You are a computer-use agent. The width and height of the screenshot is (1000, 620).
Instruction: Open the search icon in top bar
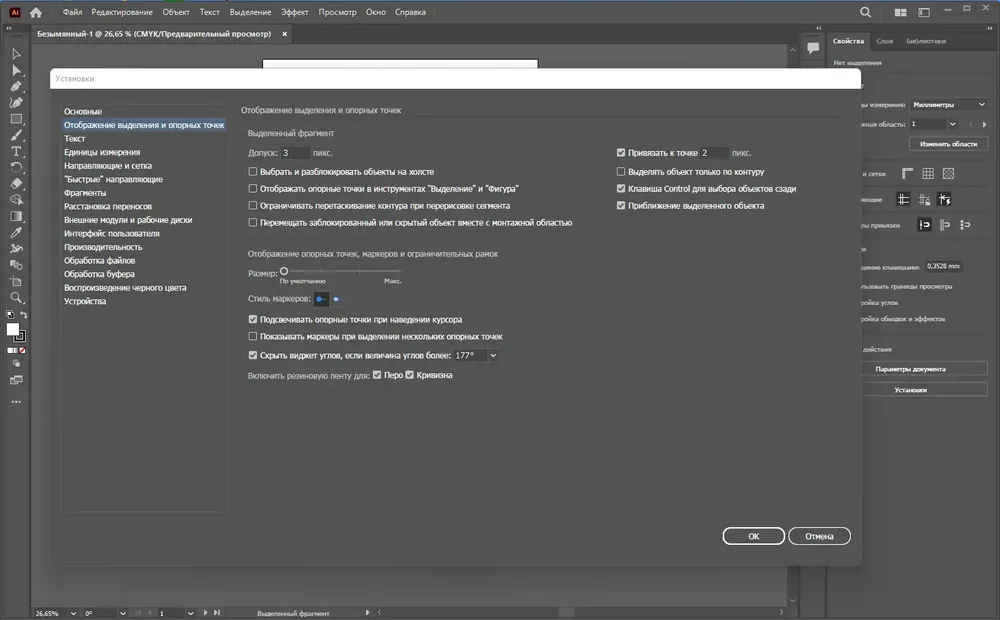[x=865, y=12]
